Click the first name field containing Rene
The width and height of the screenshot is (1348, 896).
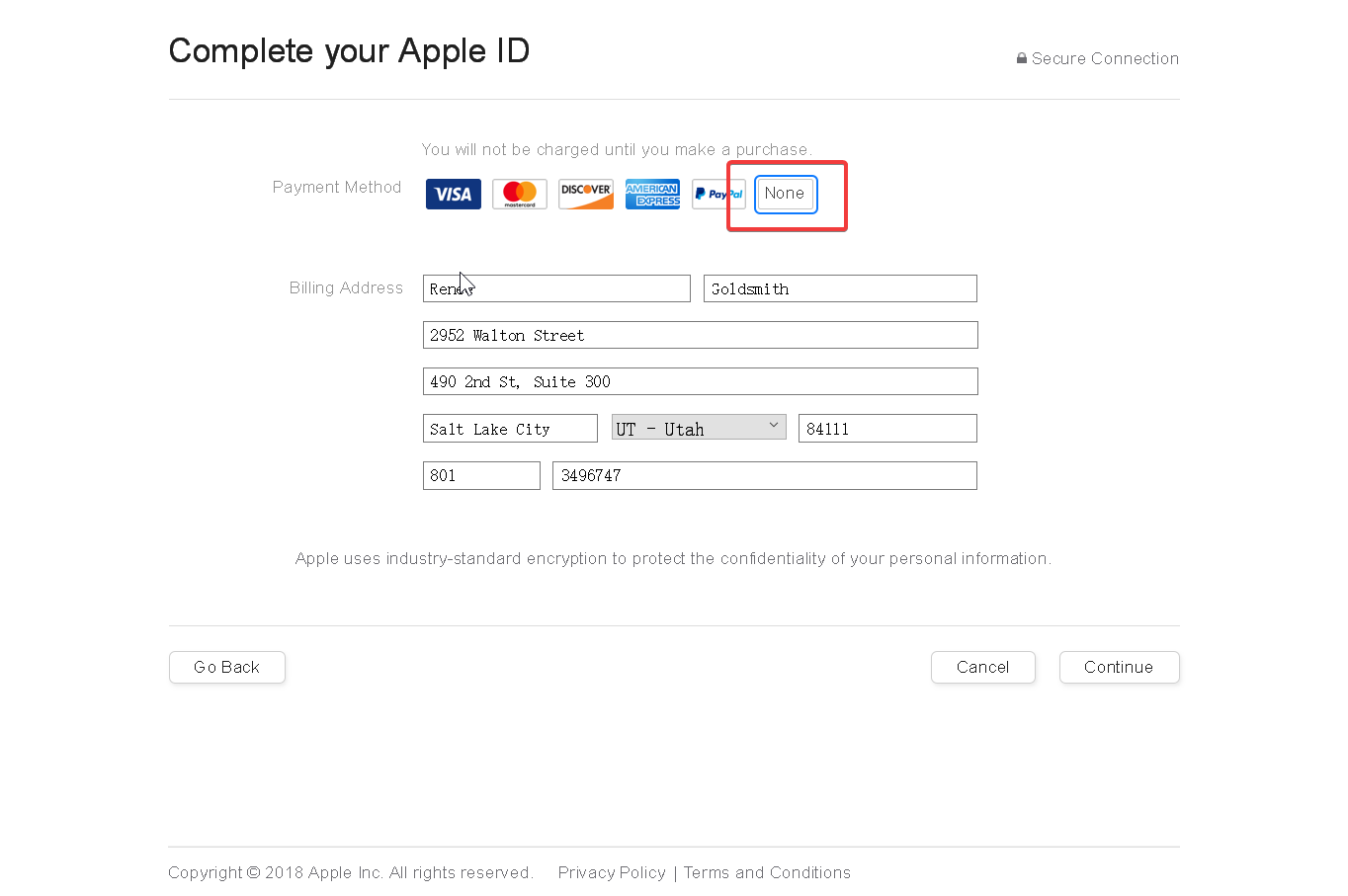click(x=556, y=288)
